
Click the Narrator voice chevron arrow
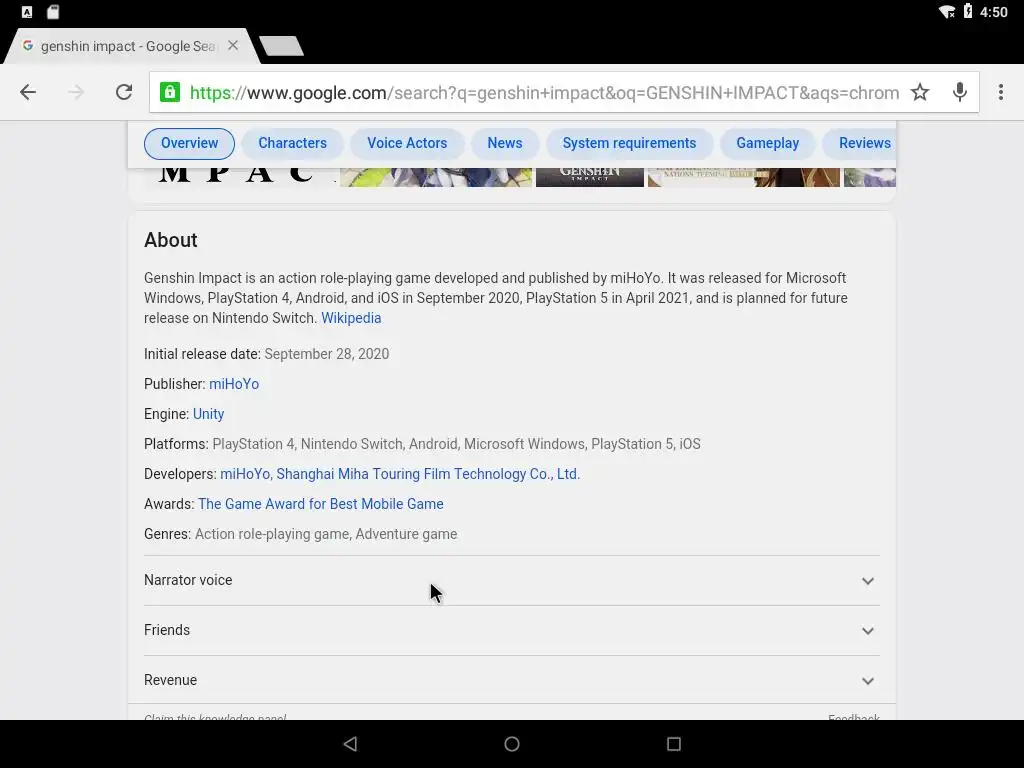coord(868,581)
